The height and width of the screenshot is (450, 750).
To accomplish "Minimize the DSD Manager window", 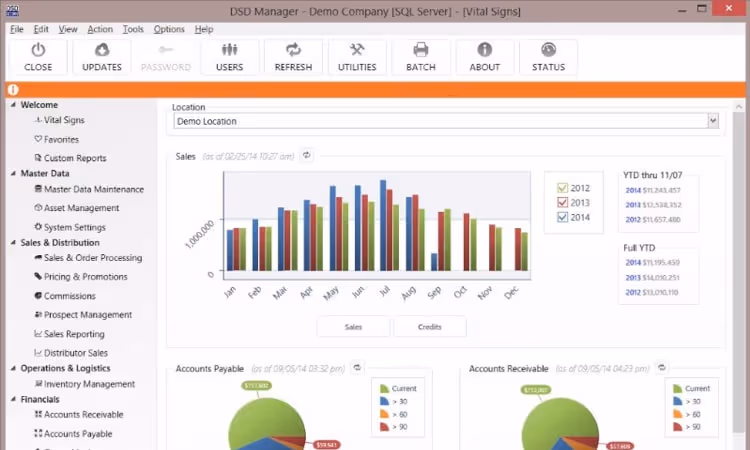I will (682, 10).
